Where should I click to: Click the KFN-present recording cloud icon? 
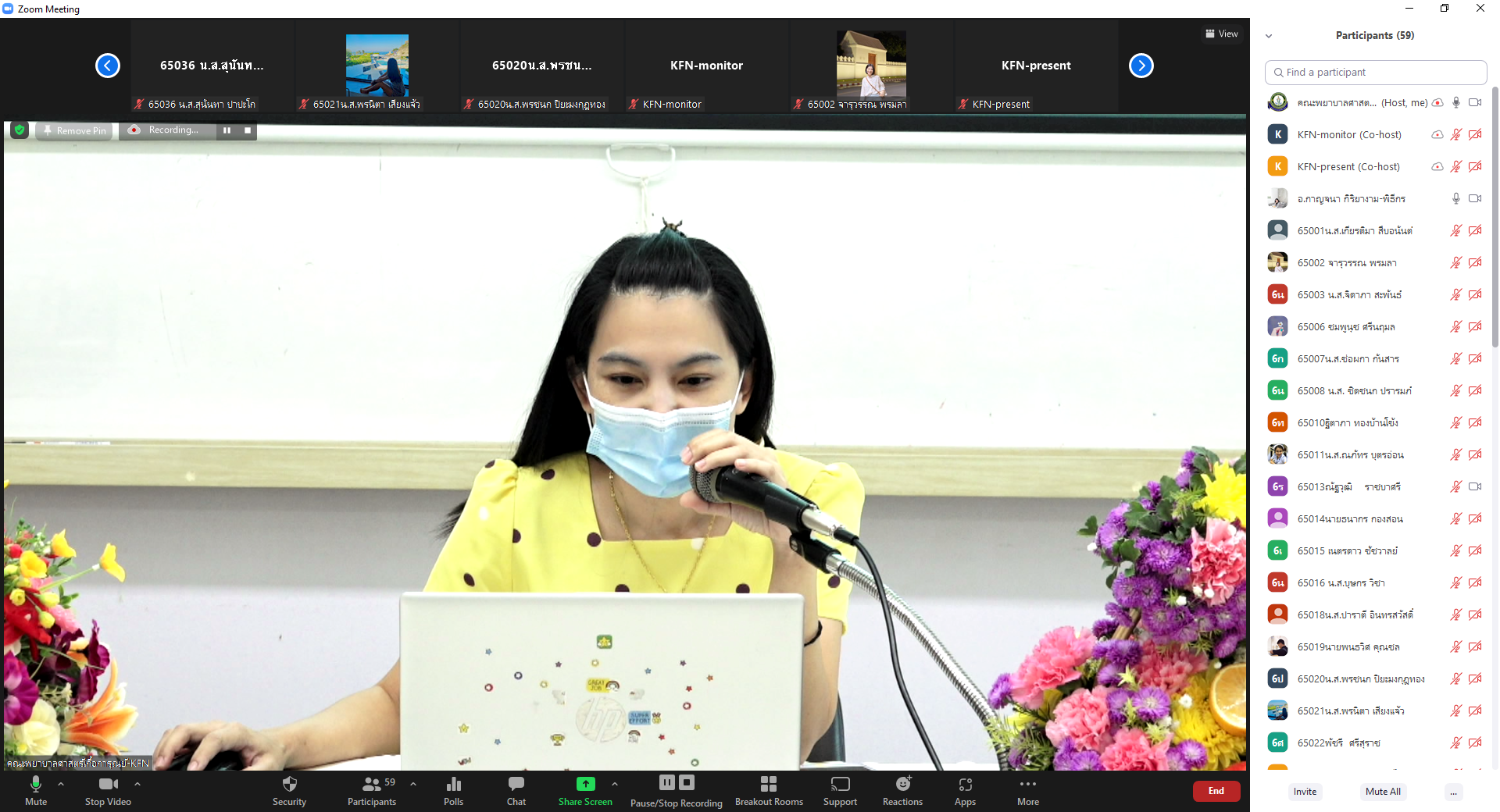point(1437,166)
